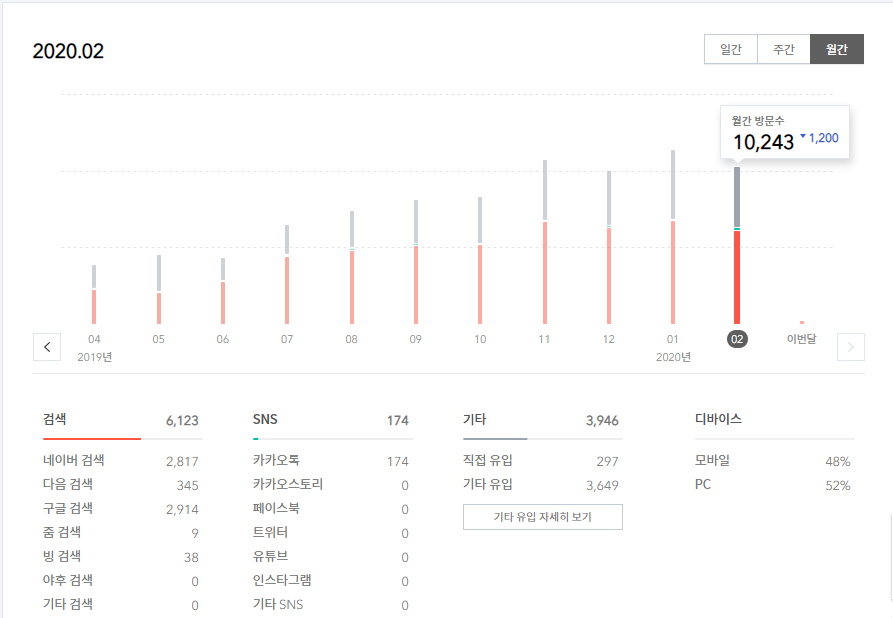
Task: Click the SNS category header
Action: pyautogui.click(x=265, y=419)
